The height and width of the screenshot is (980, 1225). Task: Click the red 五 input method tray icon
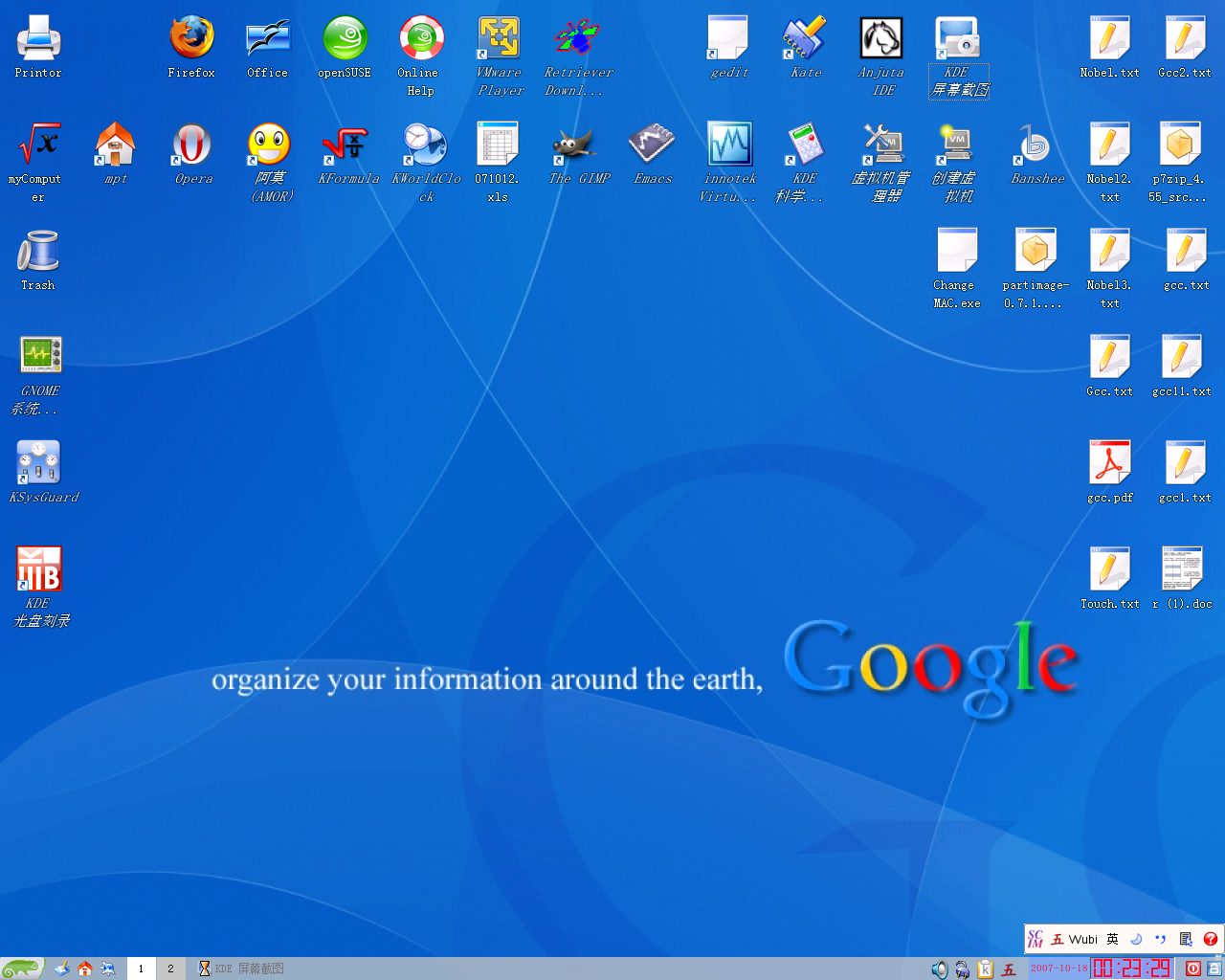[1009, 969]
